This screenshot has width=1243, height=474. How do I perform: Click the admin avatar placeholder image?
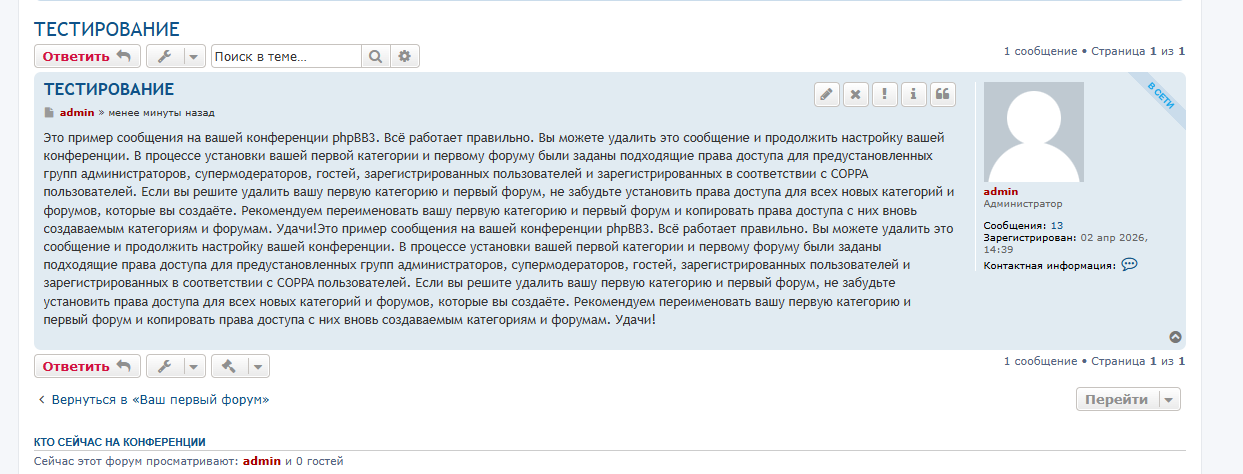[x=1034, y=132]
